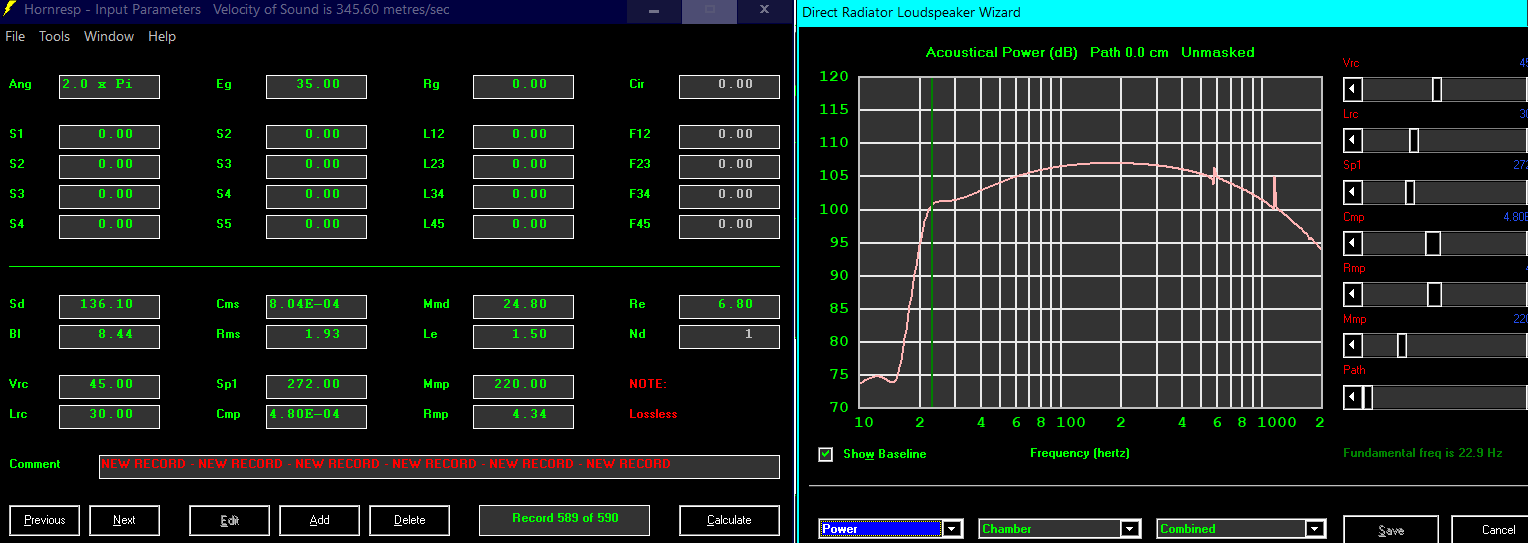Click the Vrc slider thumb
Screen dimensions: 1528x543
[x=1437, y=90]
